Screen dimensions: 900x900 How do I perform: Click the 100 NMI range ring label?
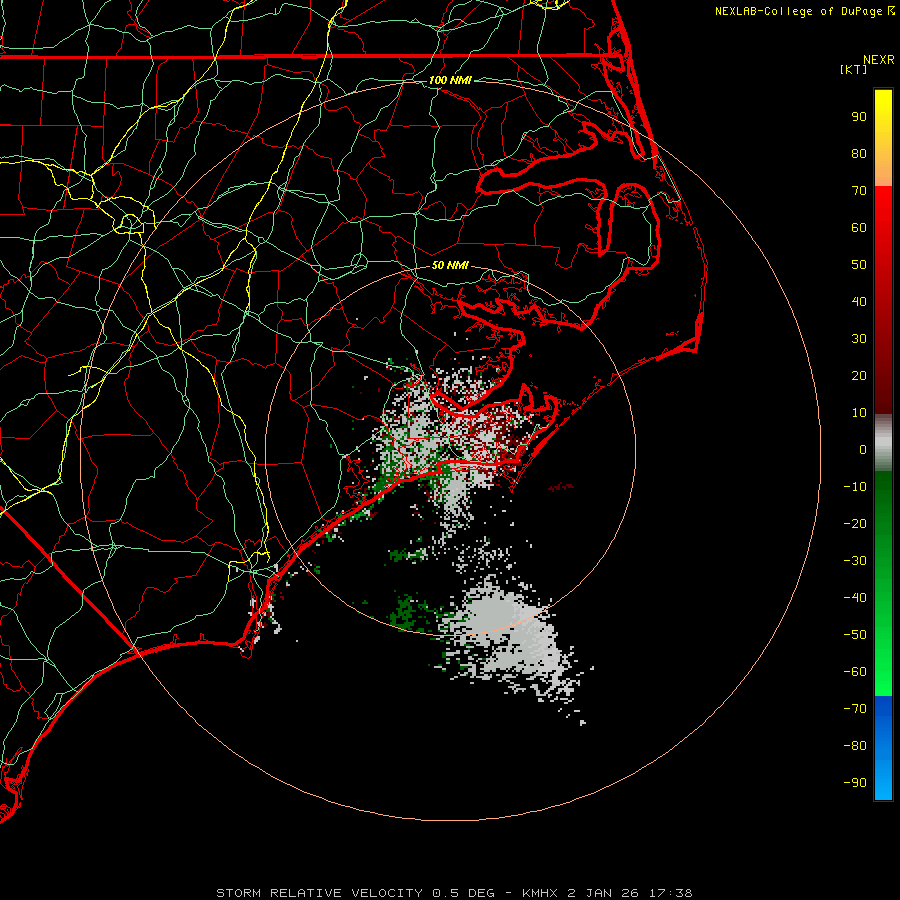coord(450,80)
